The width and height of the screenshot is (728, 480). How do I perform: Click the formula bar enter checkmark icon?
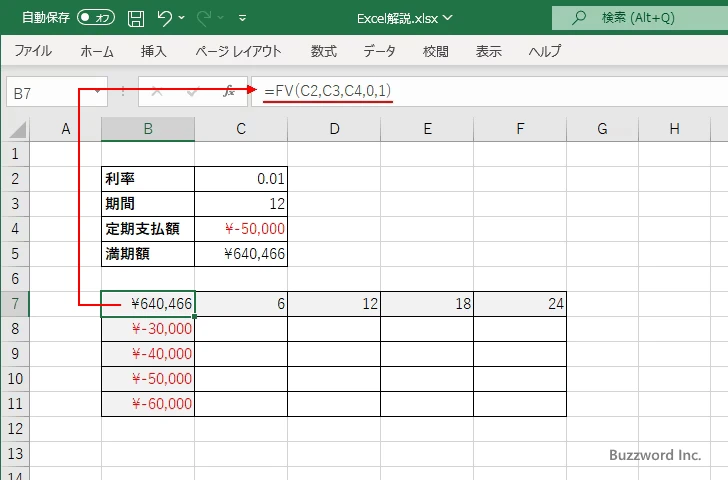[192, 92]
